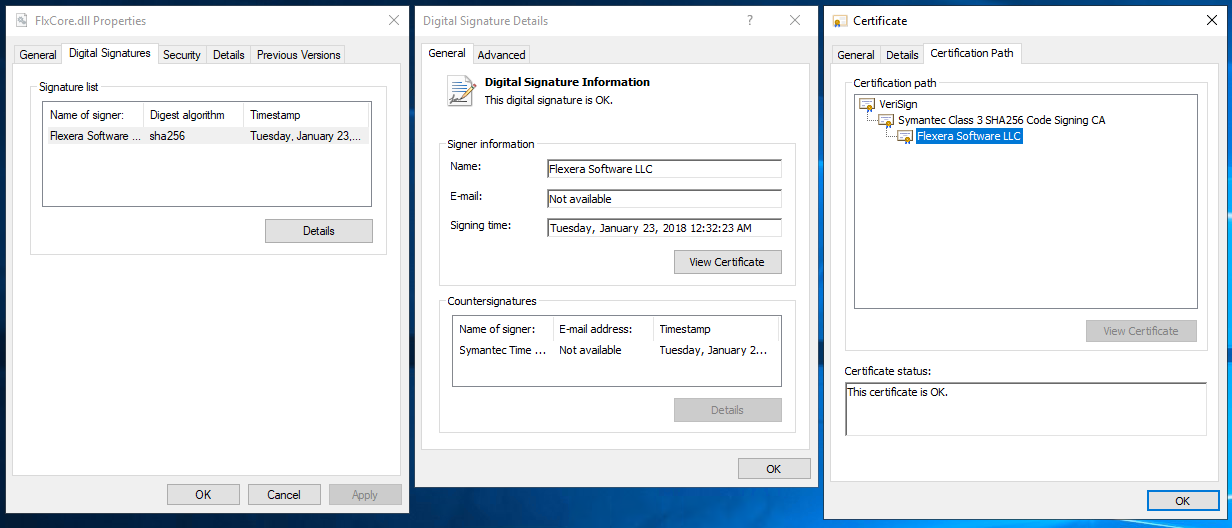Click the signer Name field Flexera Software LLC
Viewport: 1232px width, 528px height.
pyautogui.click(x=664, y=169)
